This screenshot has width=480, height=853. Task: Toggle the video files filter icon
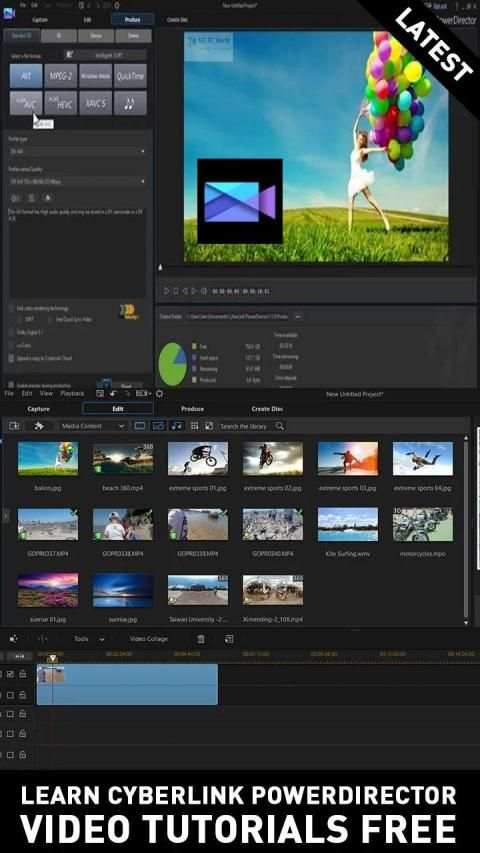point(140,426)
